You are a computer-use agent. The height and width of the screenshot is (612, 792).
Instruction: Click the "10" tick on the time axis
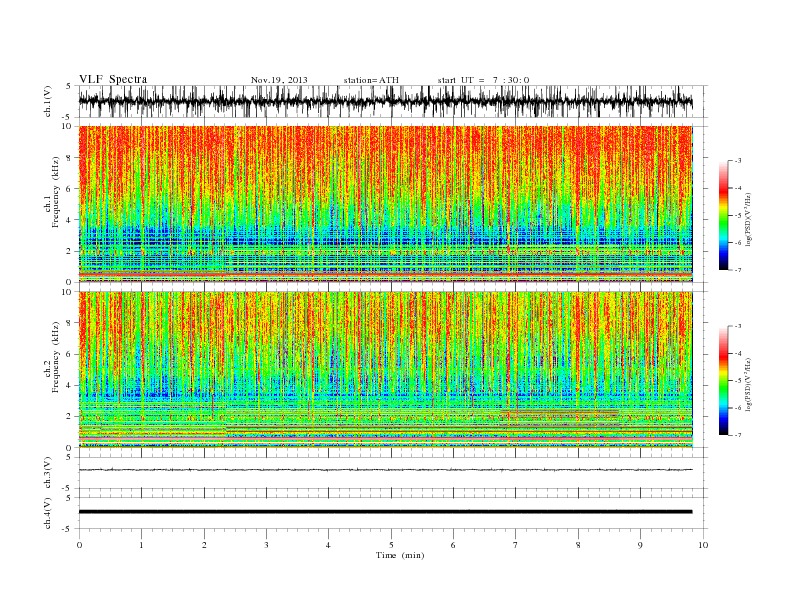(703, 545)
